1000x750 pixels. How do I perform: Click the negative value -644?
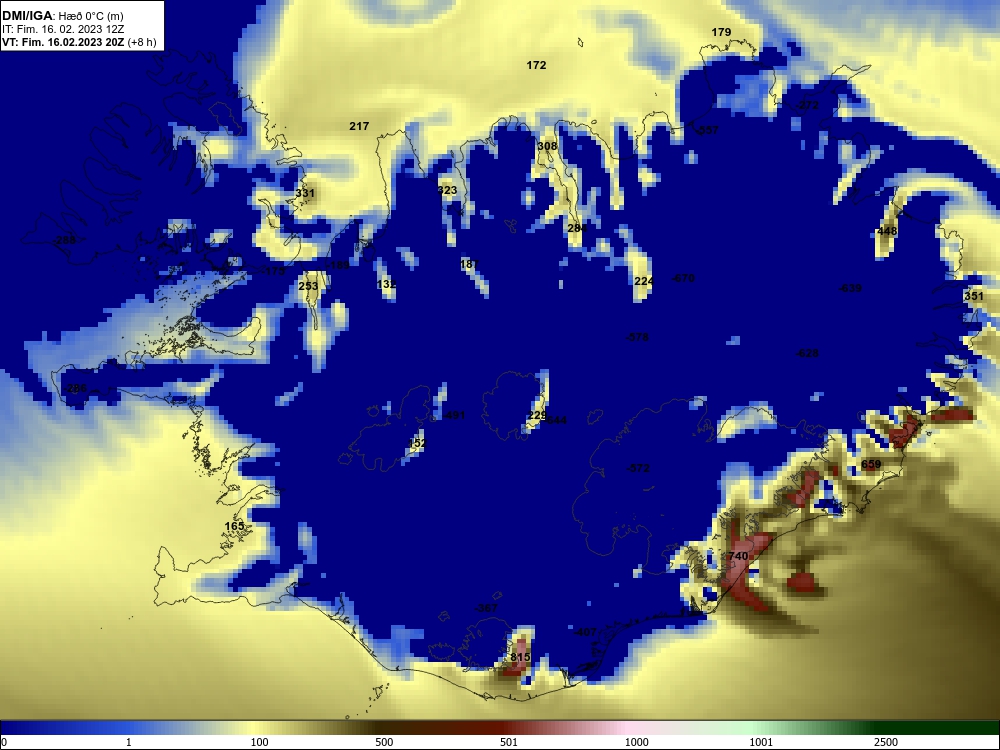coord(556,420)
